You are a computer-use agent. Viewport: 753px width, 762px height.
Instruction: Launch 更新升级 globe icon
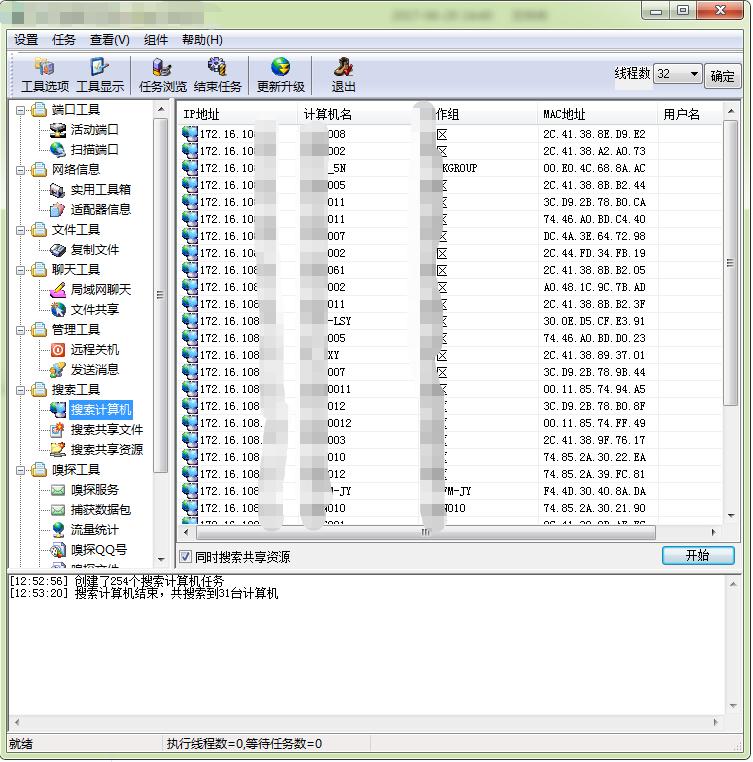point(280,75)
